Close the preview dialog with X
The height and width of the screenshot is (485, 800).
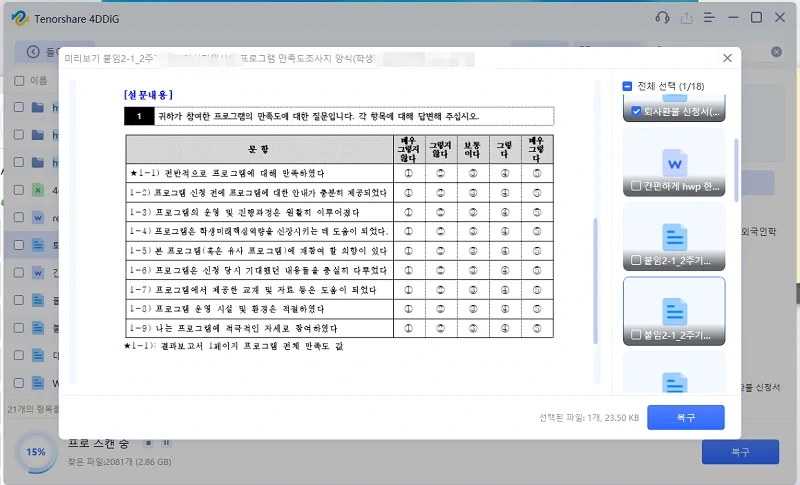tap(728, 58)
